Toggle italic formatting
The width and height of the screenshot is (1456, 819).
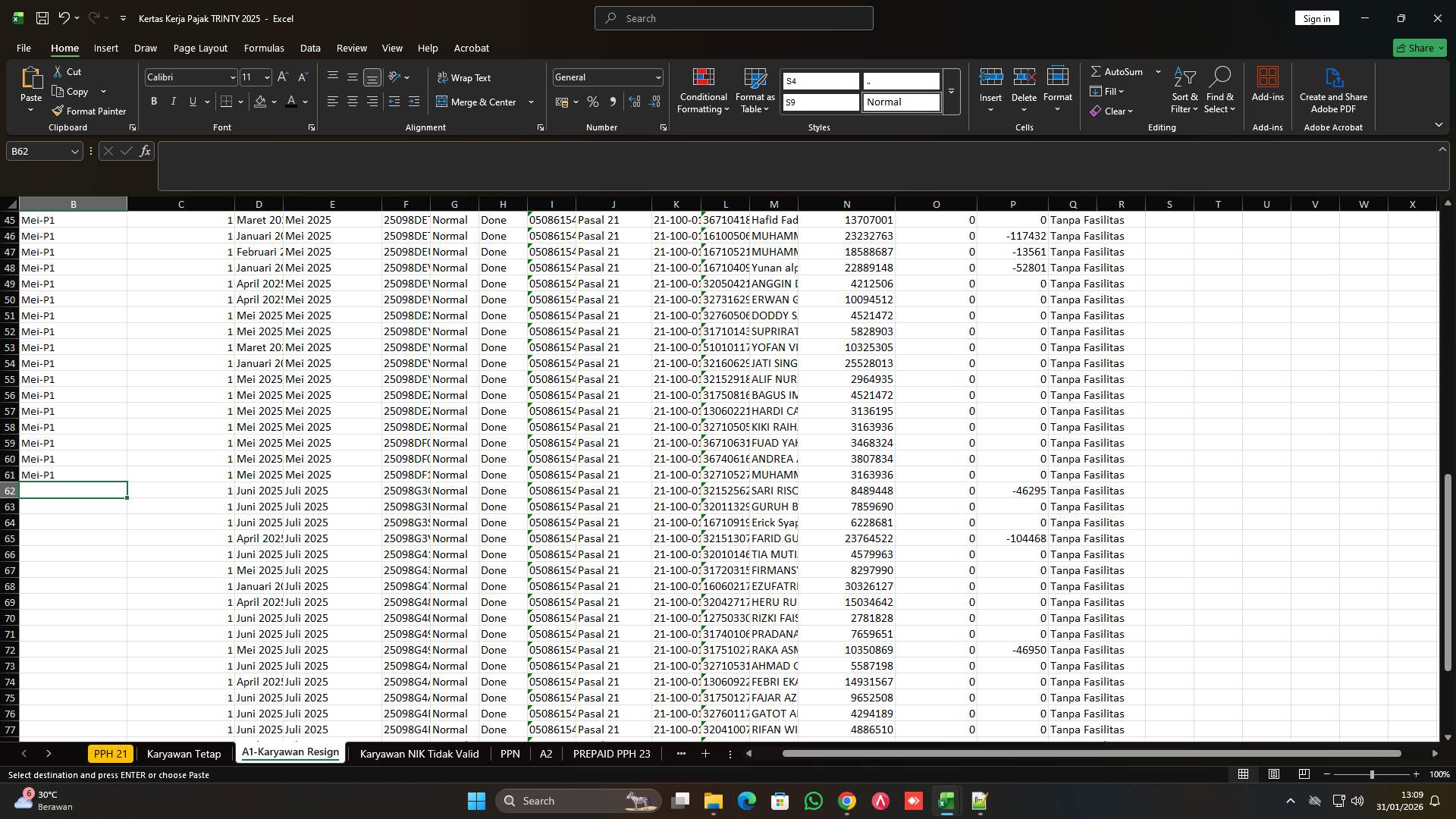point(173,101)
